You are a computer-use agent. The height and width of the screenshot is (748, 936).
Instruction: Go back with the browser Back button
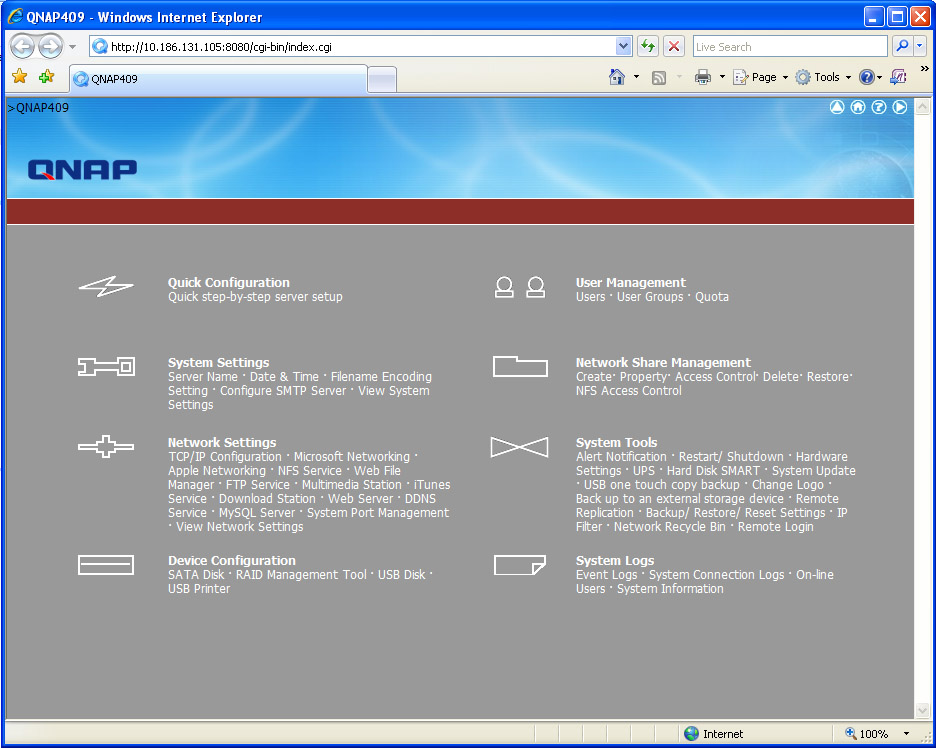pyautogui.click(x=22, y=47)
